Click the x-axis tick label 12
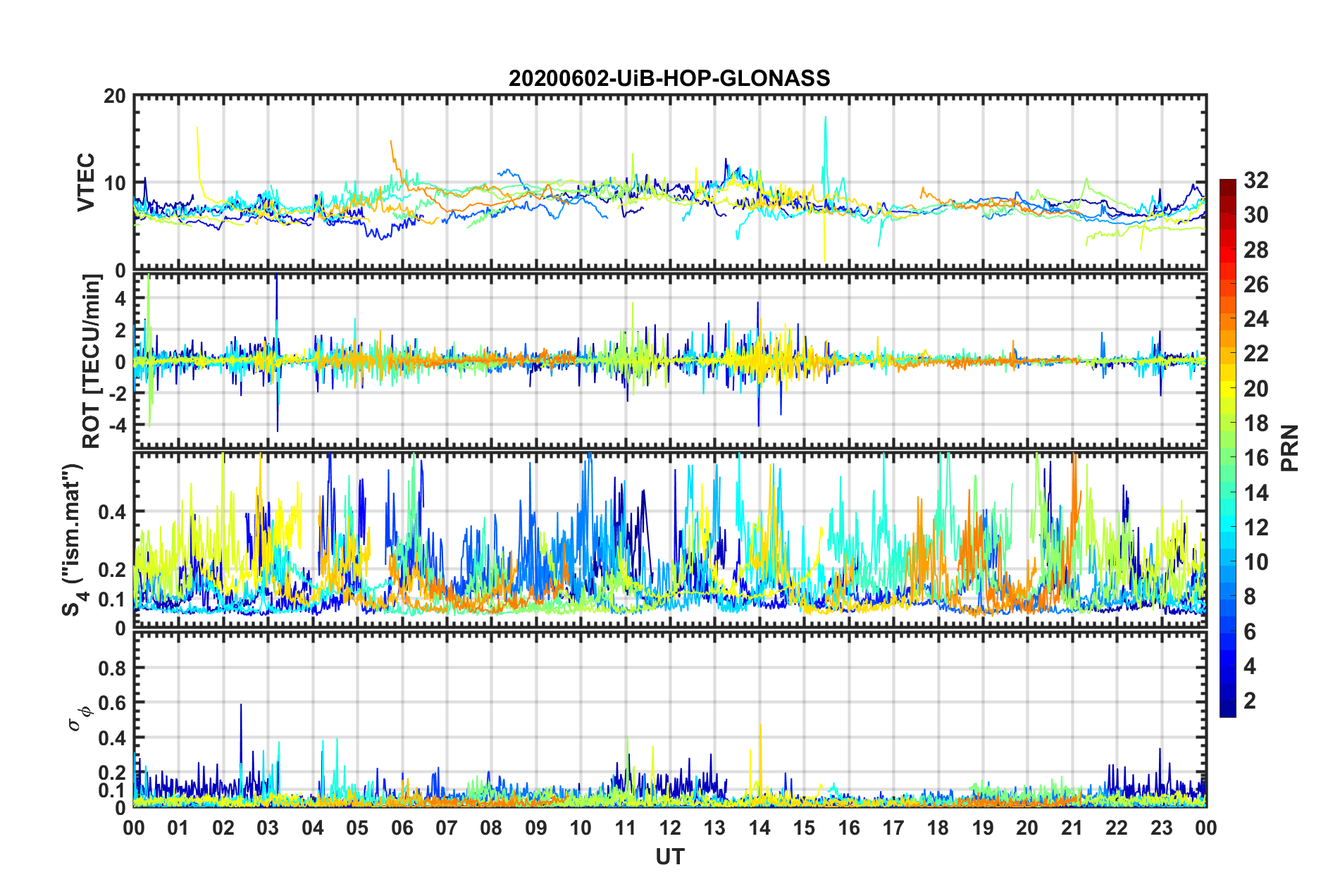1340x896 pixels. click(670, 828)
